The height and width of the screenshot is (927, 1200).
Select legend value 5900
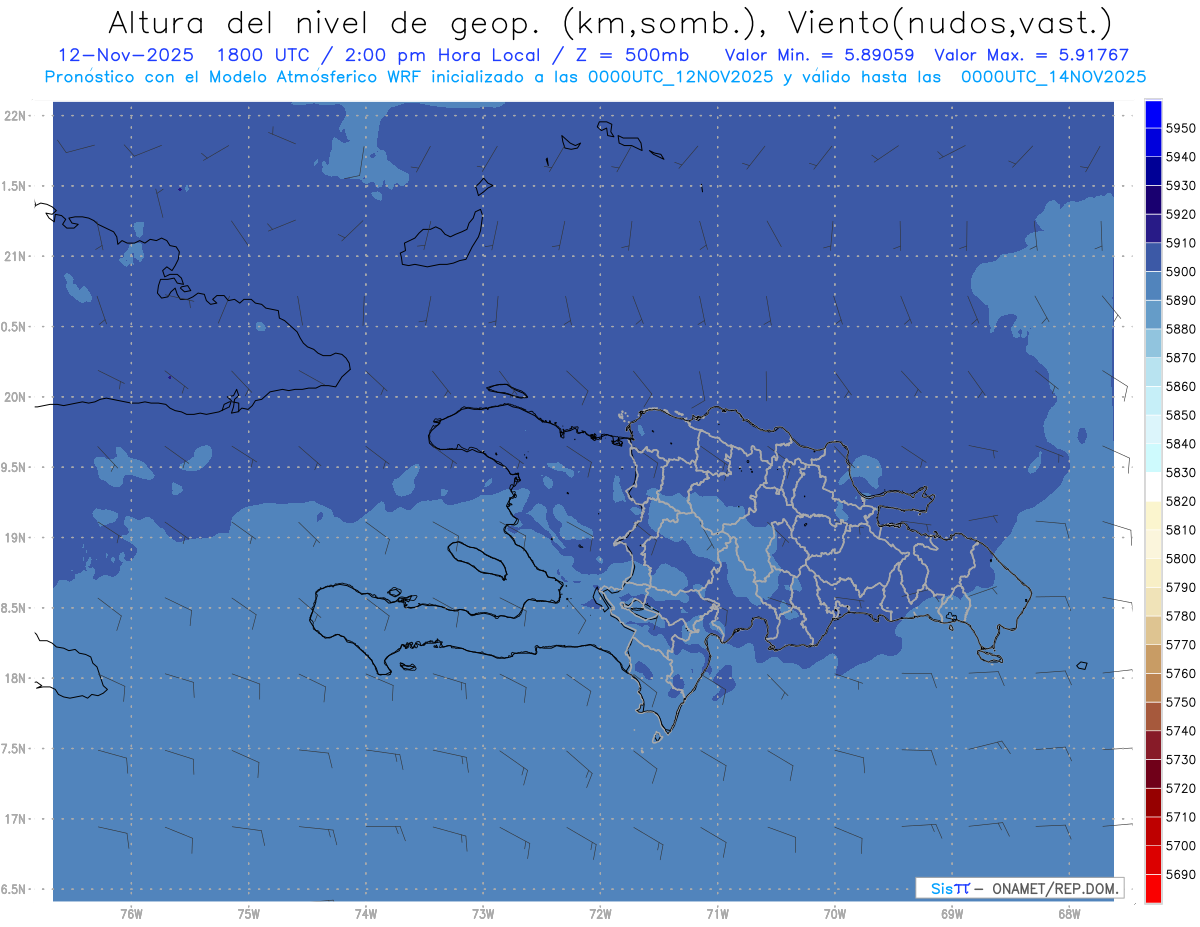click(x=1180, y=272)
